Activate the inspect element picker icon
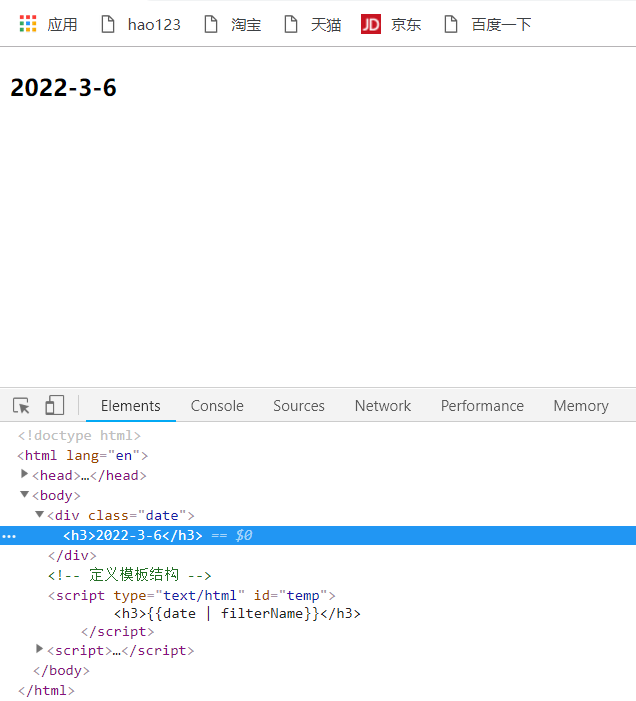This screenshot has width=636, height=701. click(x=21, y=406)
